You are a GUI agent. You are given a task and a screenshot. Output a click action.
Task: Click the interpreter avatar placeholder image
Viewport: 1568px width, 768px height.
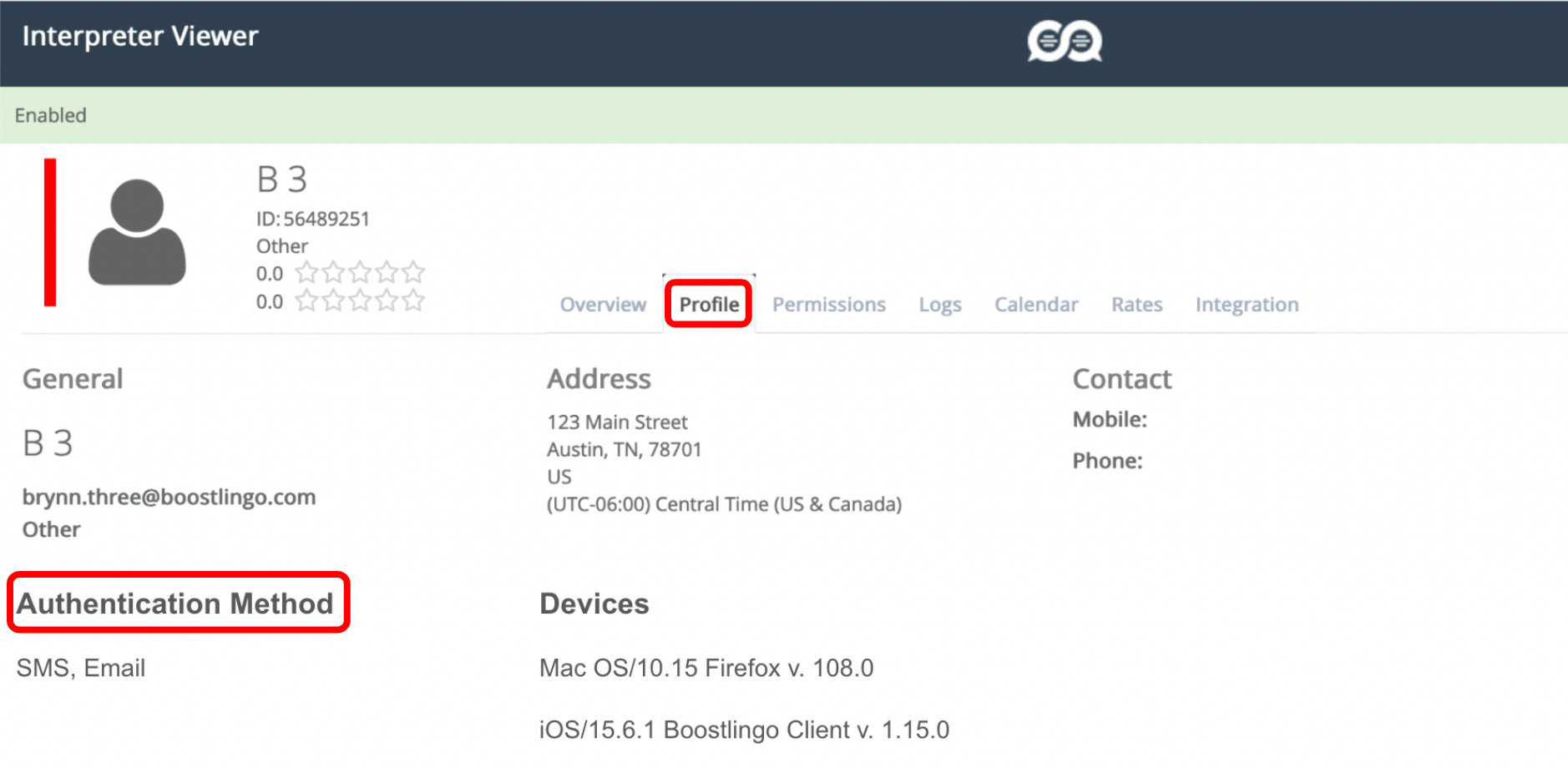[137, 232]
